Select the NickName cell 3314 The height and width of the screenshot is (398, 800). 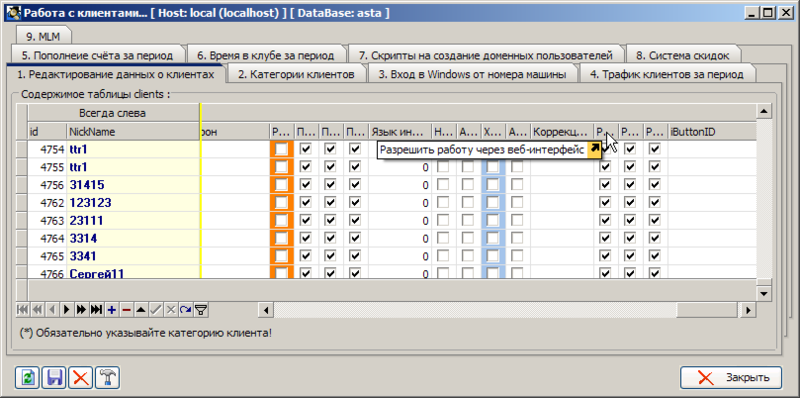tap(133, 238)
